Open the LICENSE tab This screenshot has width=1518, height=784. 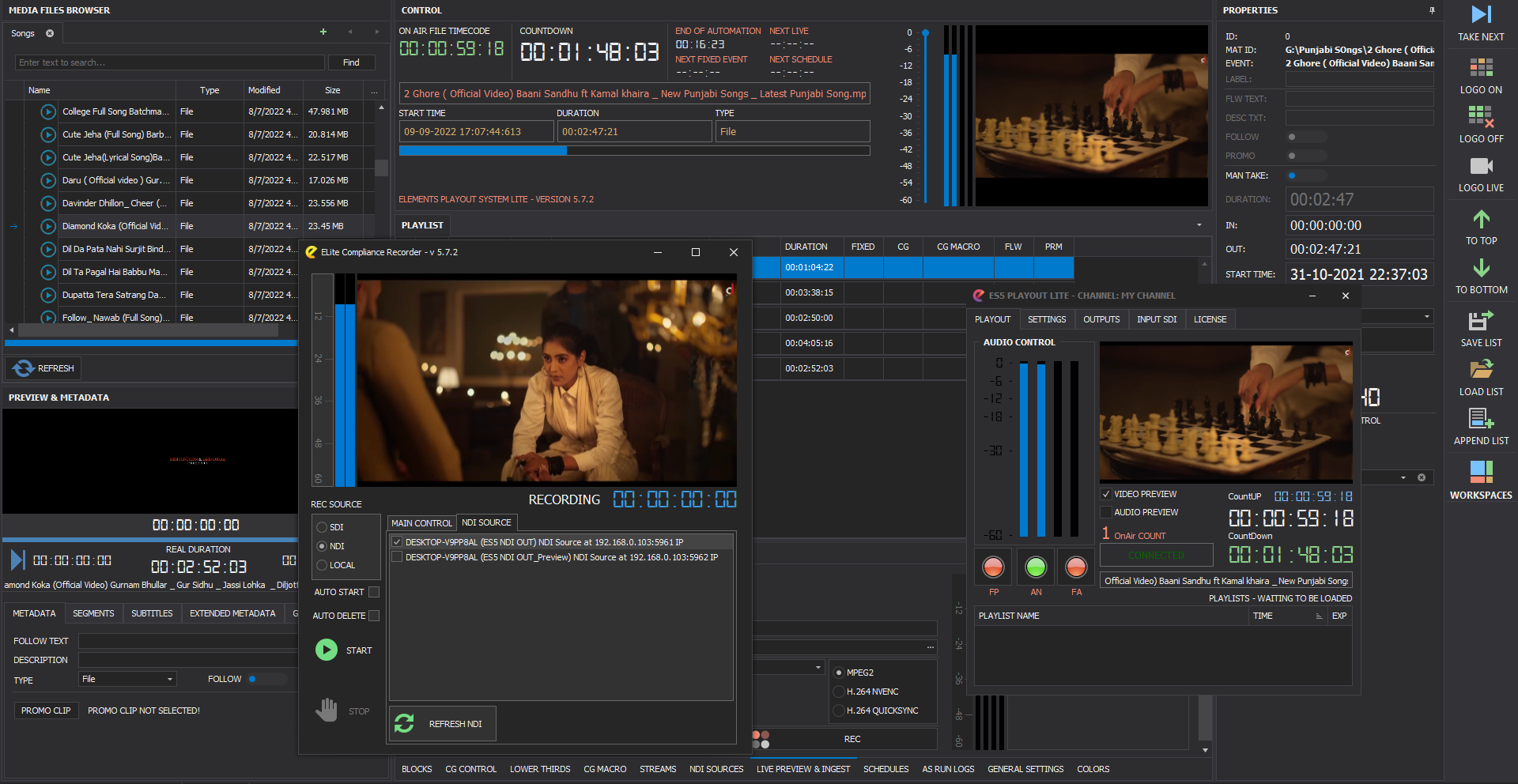point(1210,319)
